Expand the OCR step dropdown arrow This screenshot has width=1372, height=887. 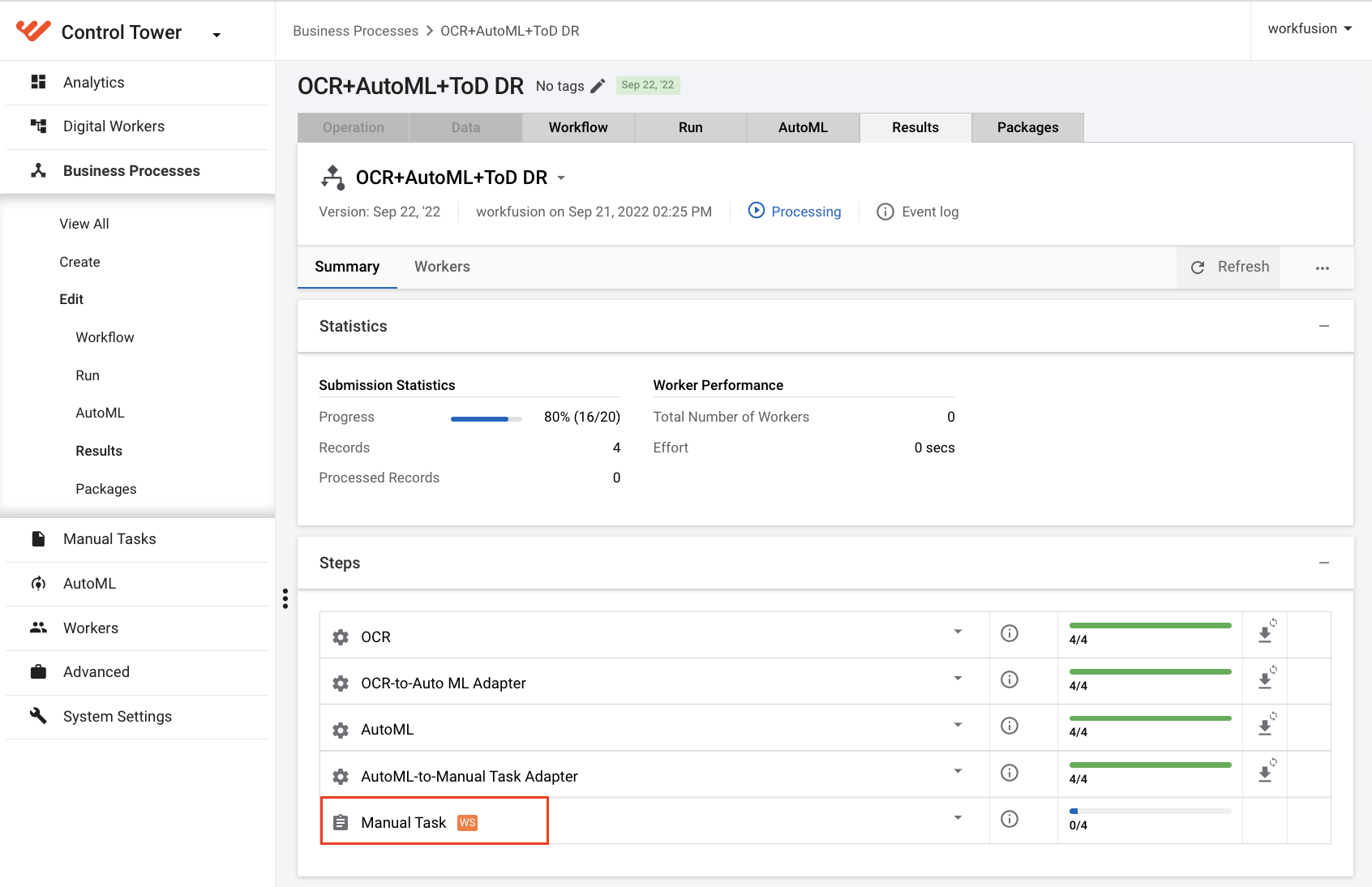pos(958,632)
